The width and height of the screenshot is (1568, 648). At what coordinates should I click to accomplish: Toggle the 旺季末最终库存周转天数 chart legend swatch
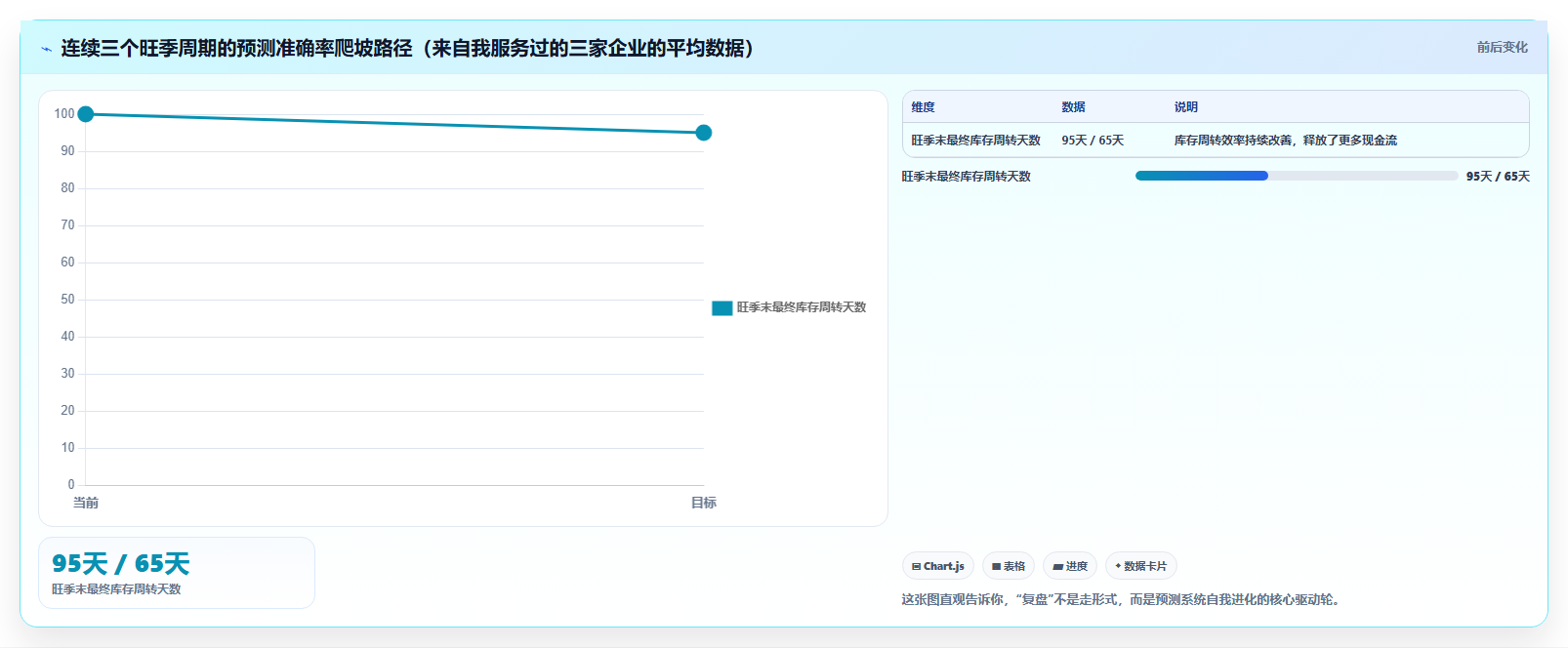tap(722, 307)
